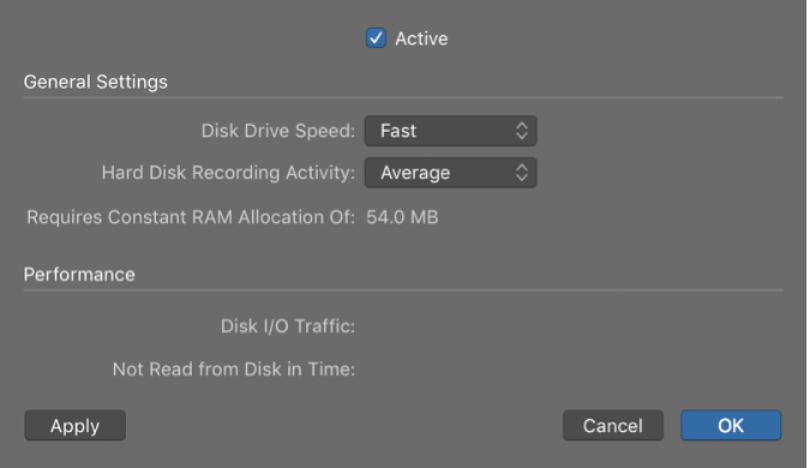
Task: Click the checkmark inside the Active box
Action: point(377,39)
